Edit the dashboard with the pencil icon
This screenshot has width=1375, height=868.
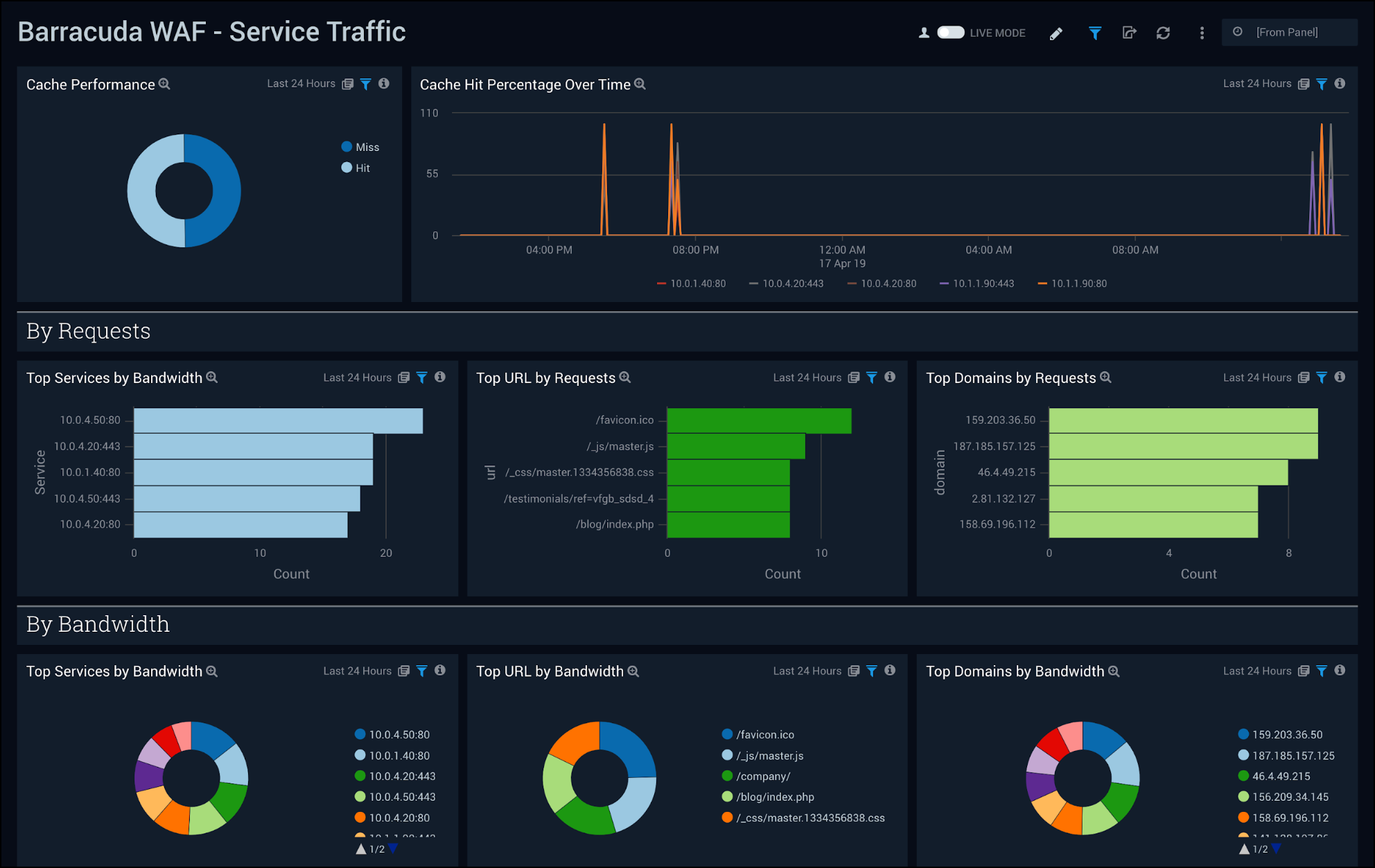[1056, 32]
